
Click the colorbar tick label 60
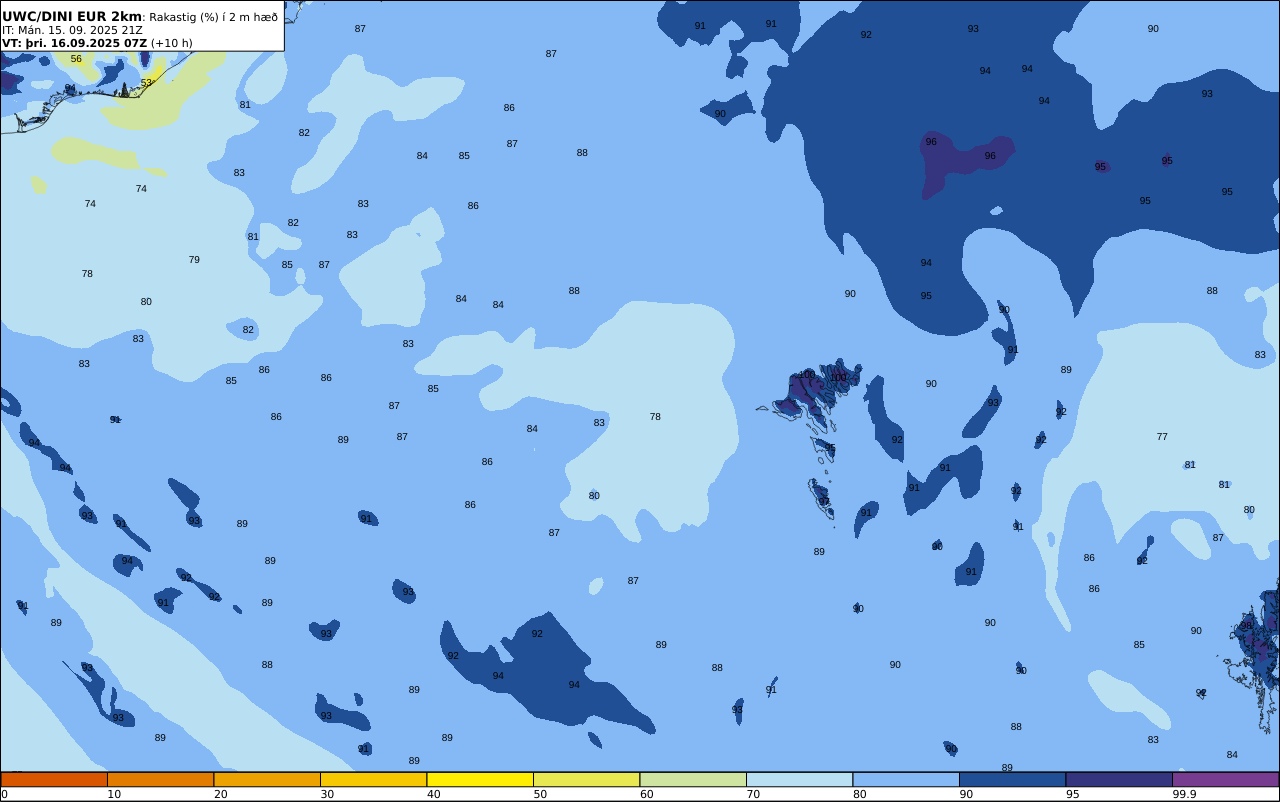point(646,794)
